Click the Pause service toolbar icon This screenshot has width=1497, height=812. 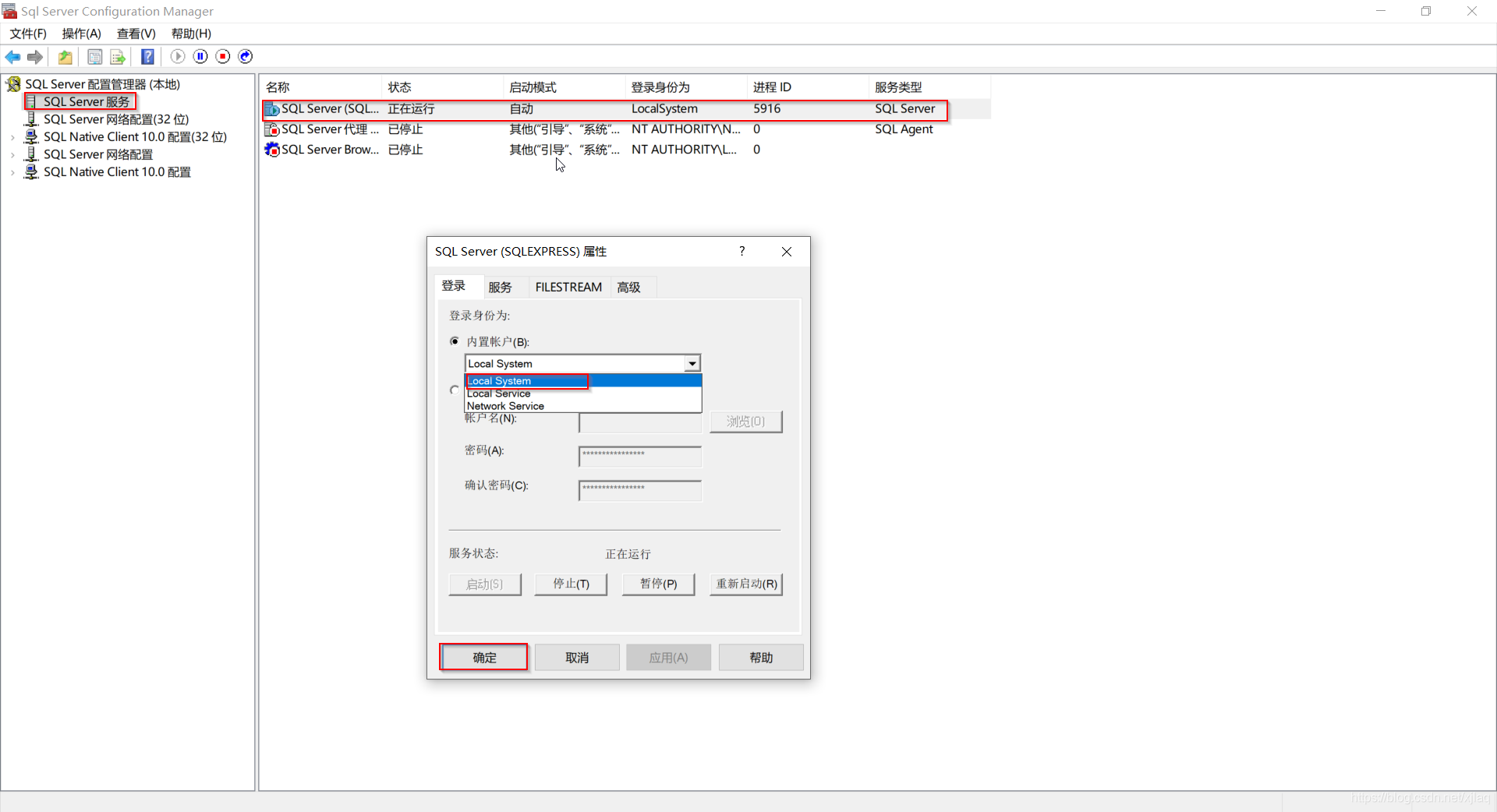tap(200, 56)
